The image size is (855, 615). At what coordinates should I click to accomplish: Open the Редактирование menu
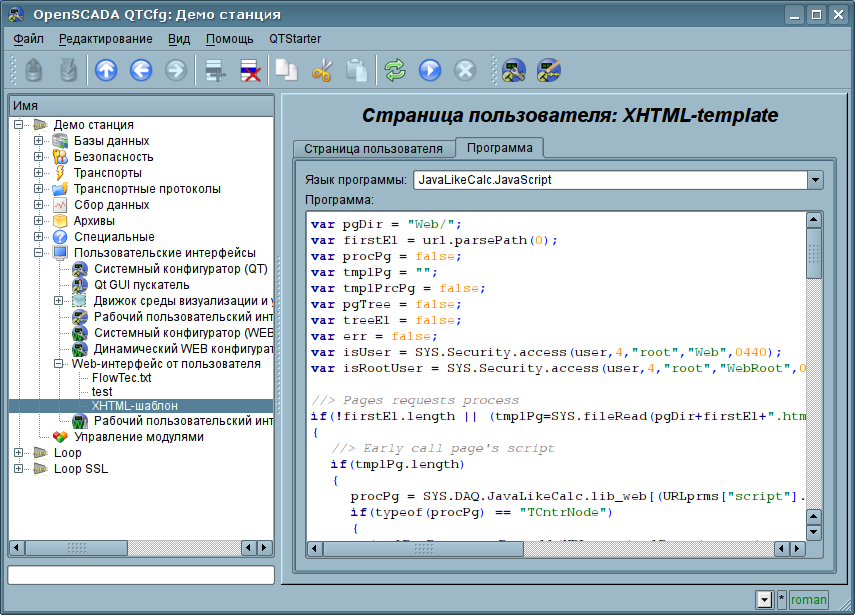click(105, 39)
